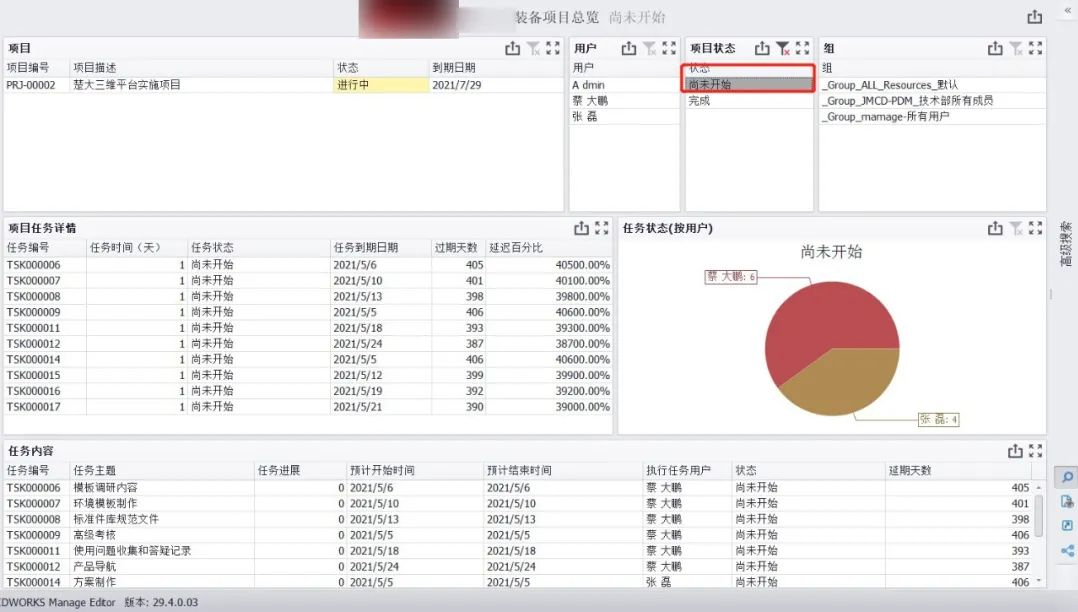Filter by user 蔡 大鹏 in the 用户 list
This screenshot has height=612, width=1078.
[624, 100]
